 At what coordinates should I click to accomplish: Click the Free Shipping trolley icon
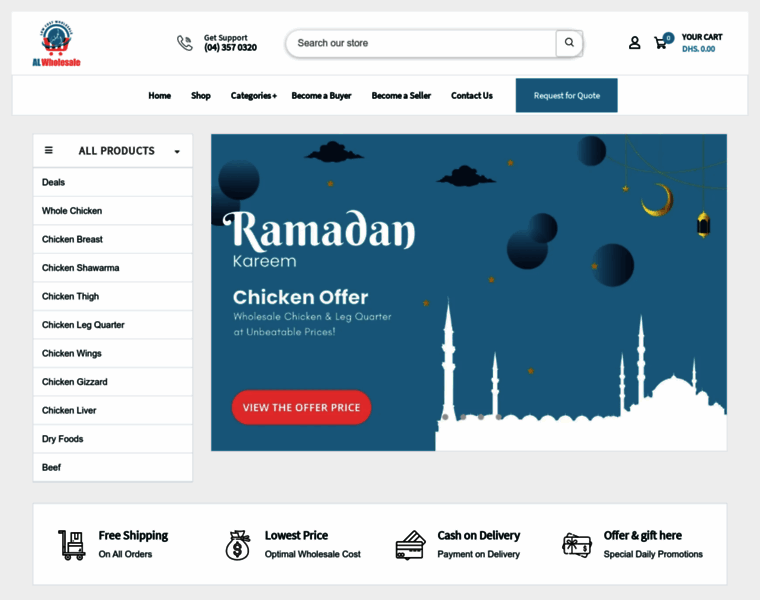pyautogui.click(x=72, y=545)
